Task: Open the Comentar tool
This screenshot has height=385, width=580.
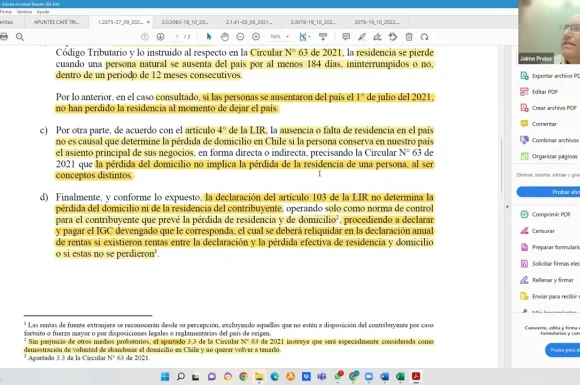Action: (x=539, y=124)
